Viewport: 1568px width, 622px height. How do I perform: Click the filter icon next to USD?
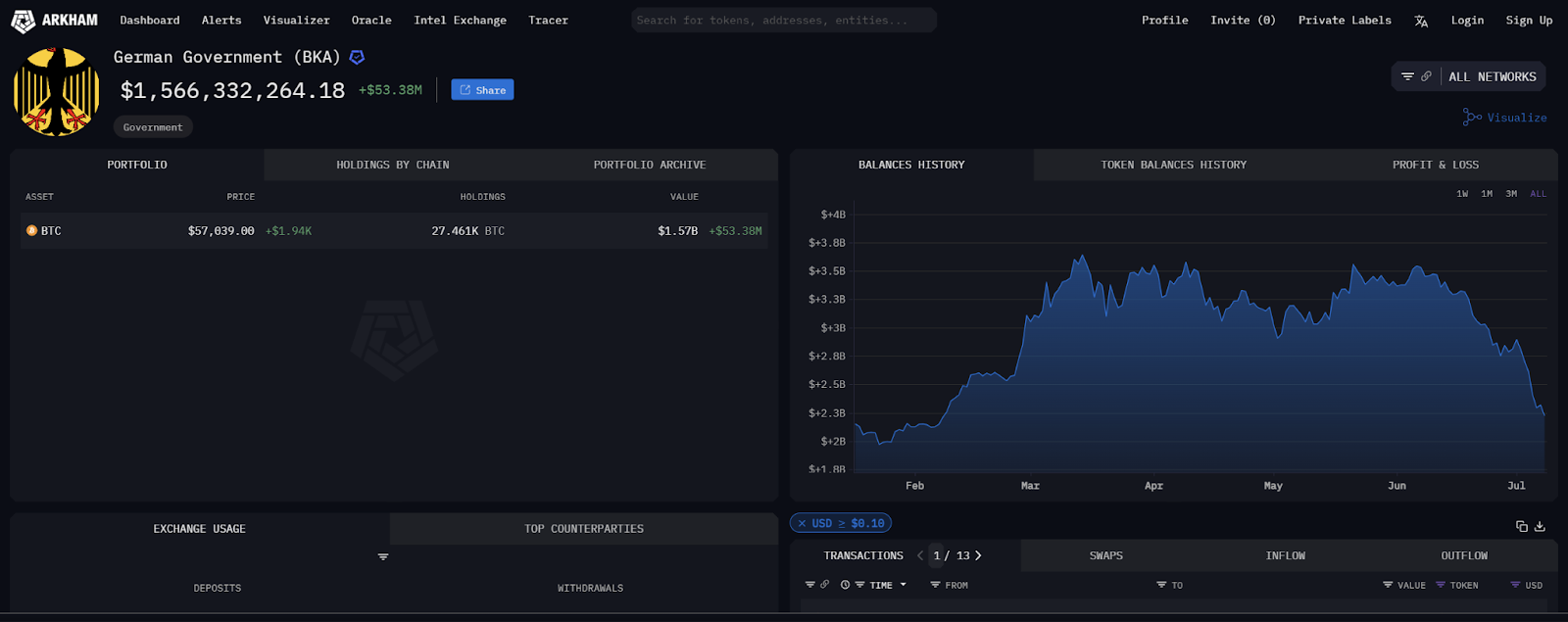[x=1515, y=585]
